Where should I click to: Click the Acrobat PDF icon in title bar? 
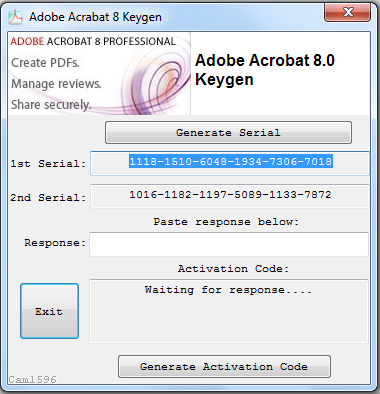[x=15, y=17]
